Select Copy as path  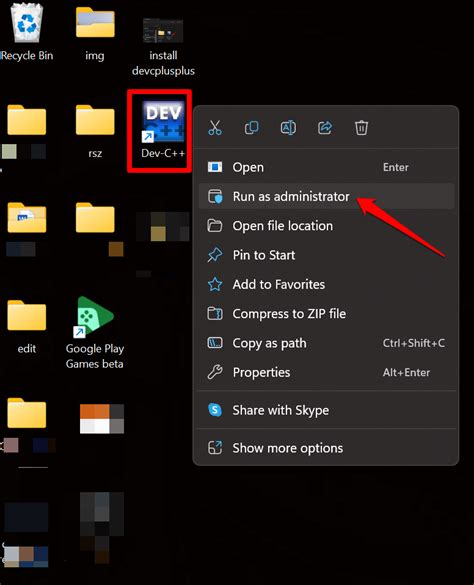point(325,343)
